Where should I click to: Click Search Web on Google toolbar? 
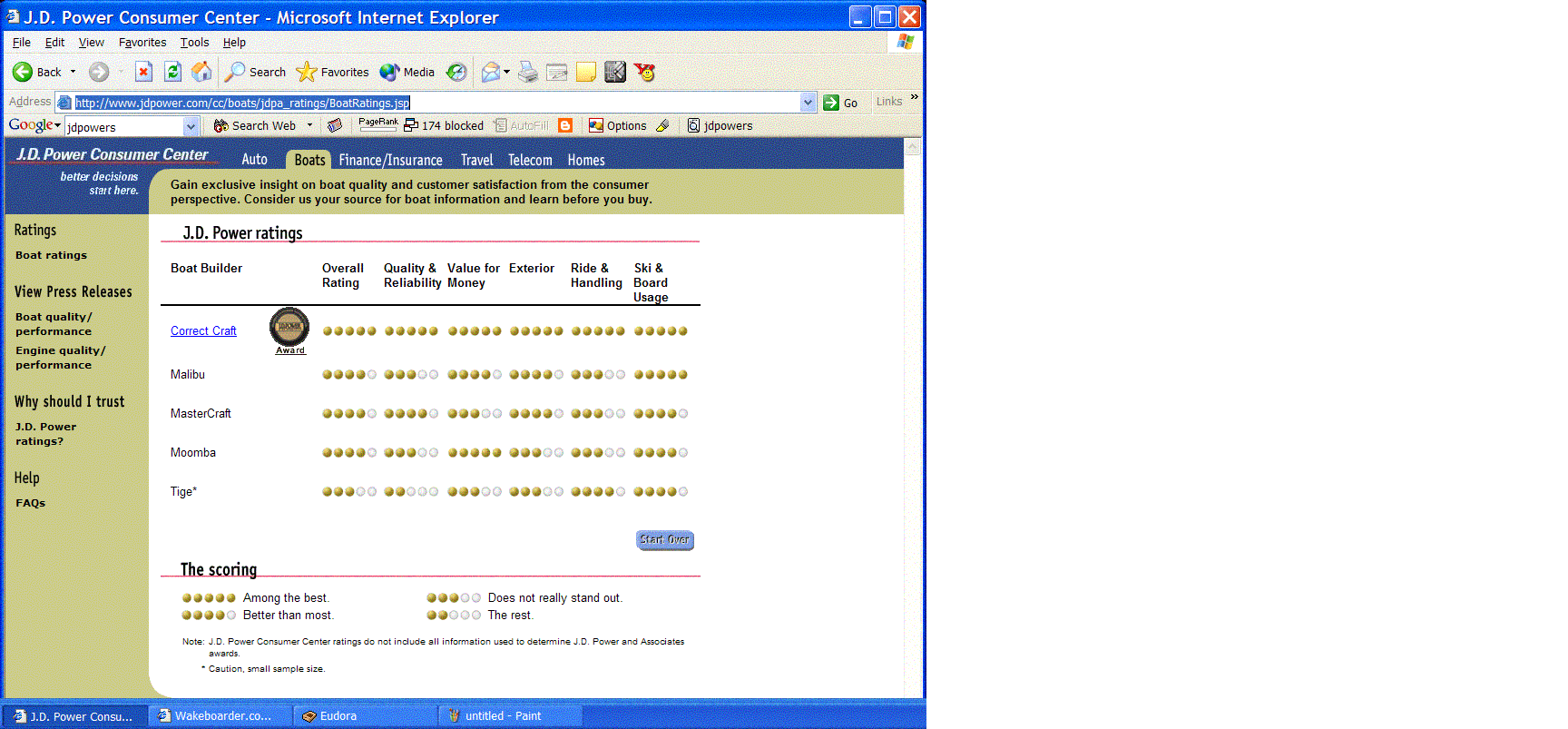point(254,125)
